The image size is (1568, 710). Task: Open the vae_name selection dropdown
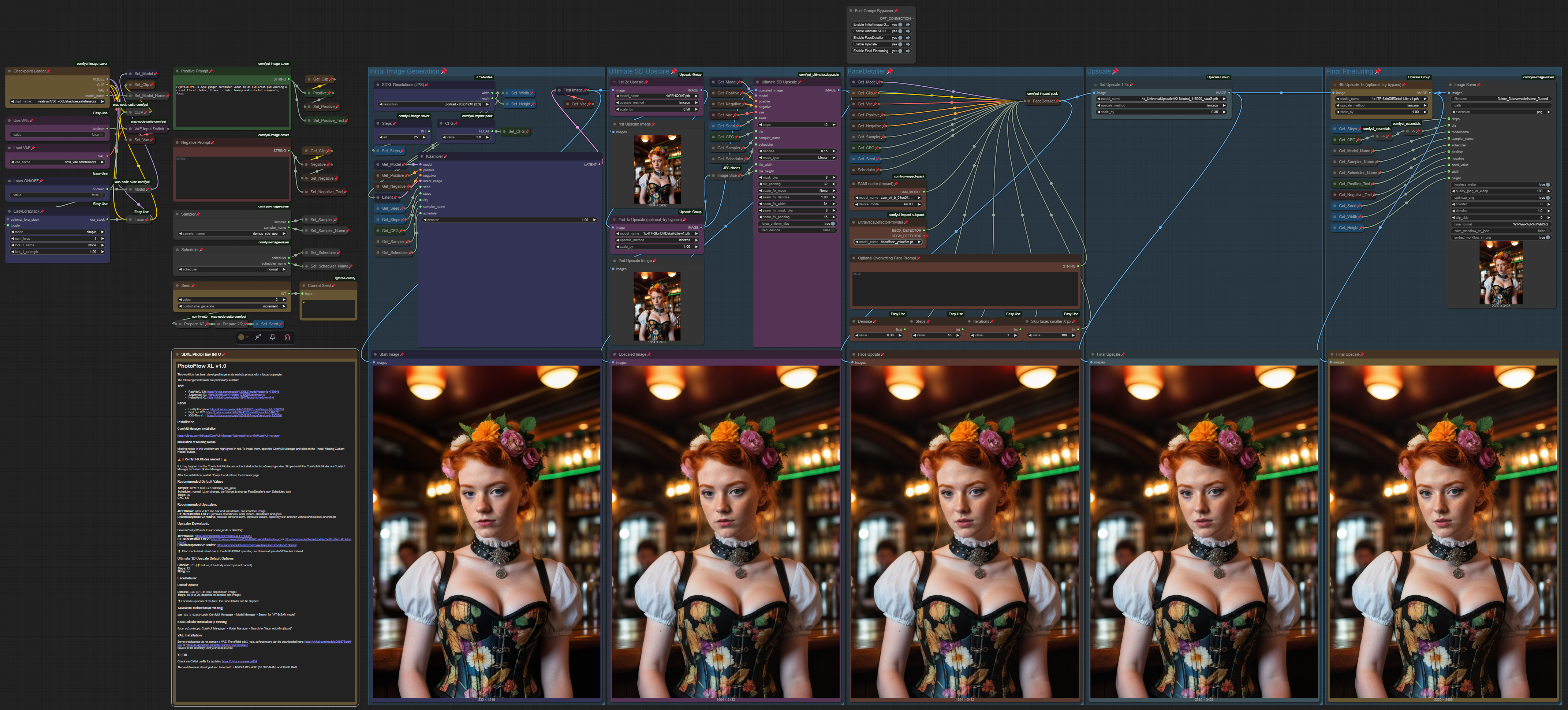coord(57,162)
